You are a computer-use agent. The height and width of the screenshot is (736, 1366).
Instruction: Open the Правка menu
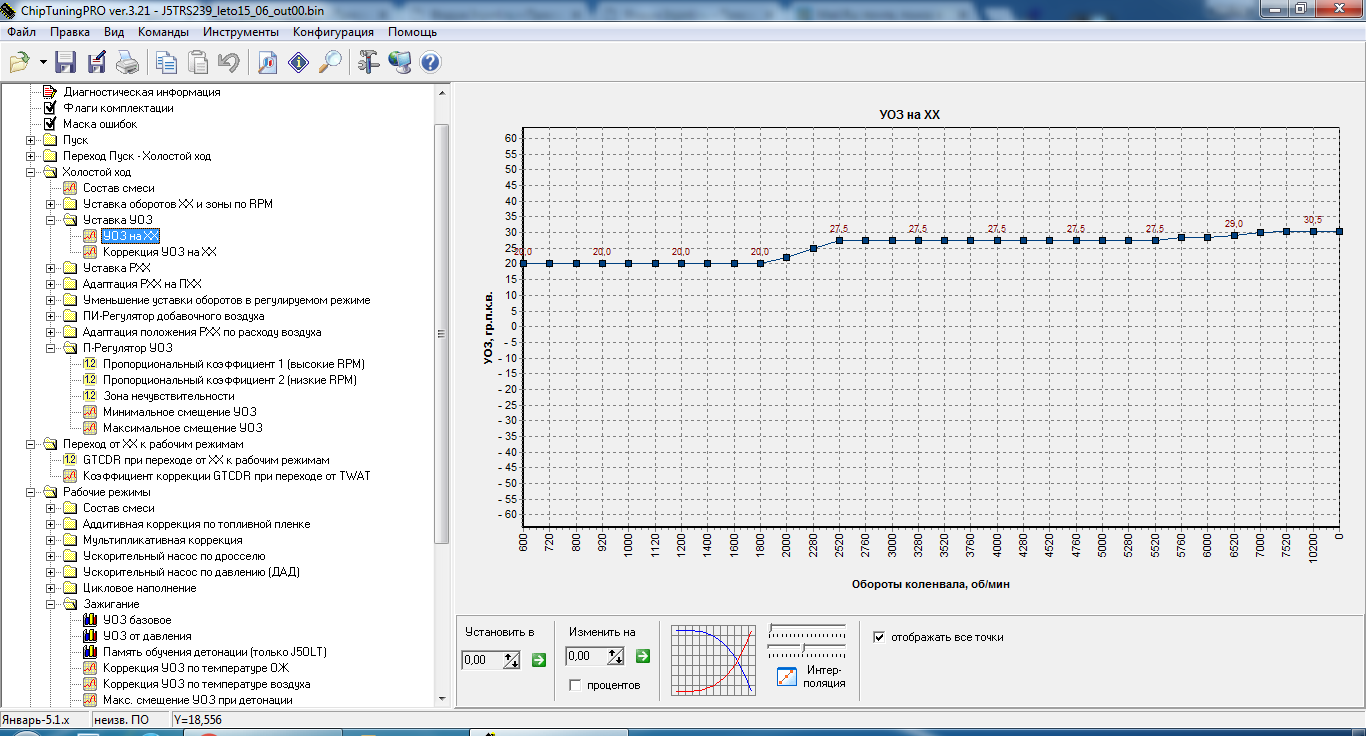point(70,32)
